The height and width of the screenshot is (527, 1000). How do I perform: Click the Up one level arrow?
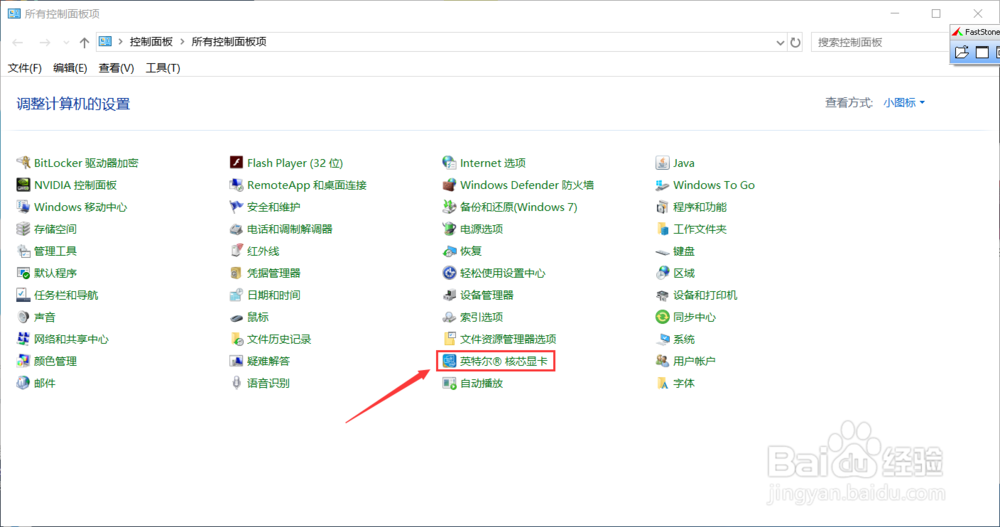click(x=84, y=43)
